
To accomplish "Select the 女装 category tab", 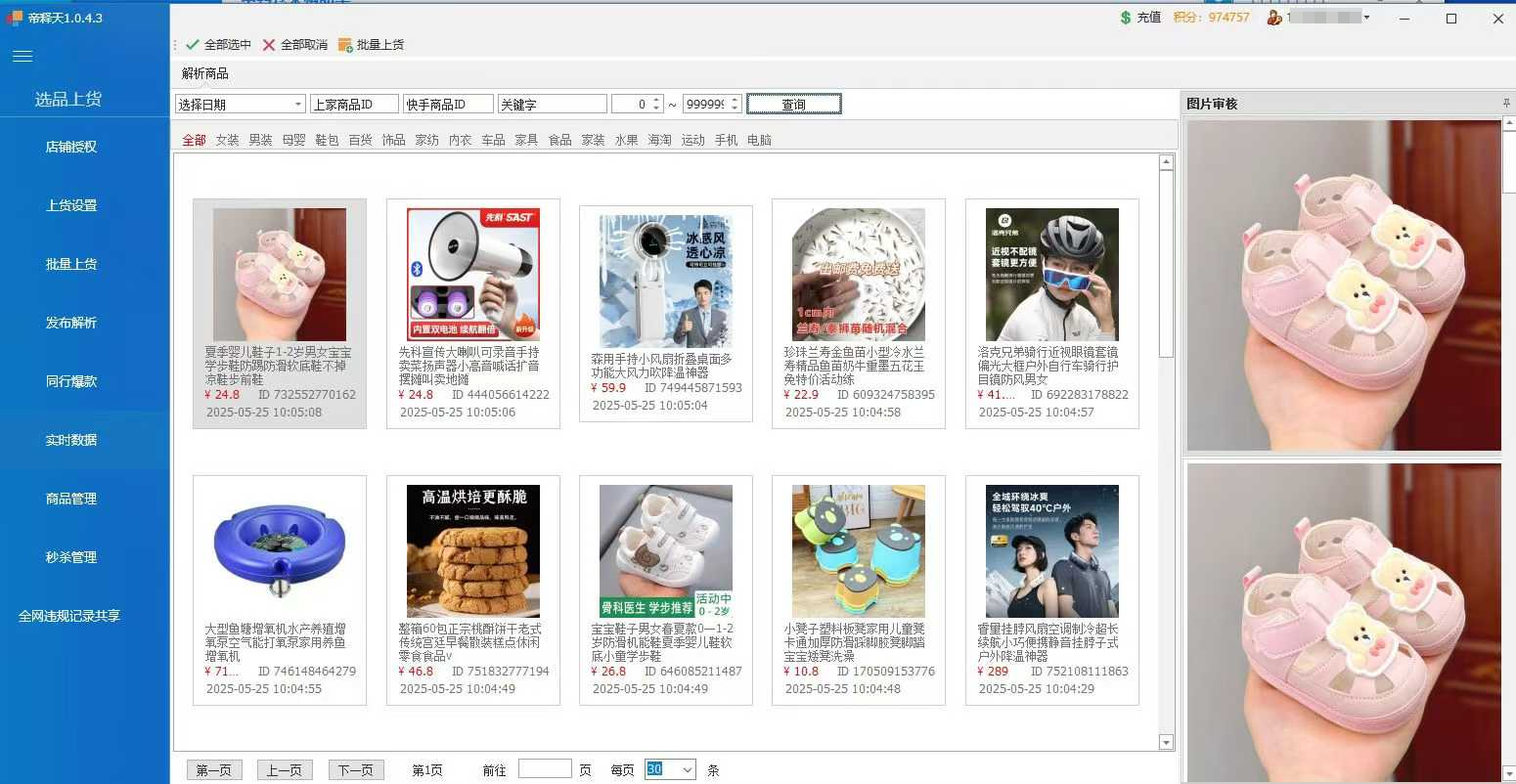I will tap(227, 140).
